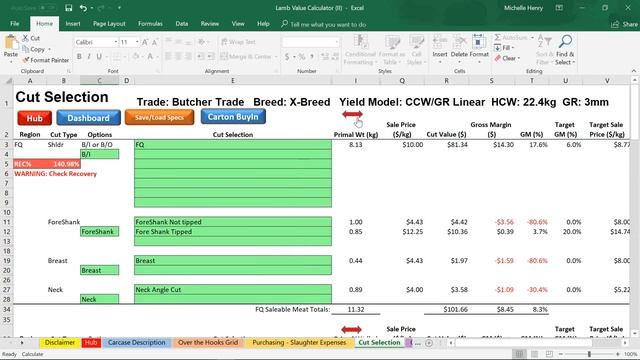
Task: Open the B/I option dropdown cell
Action: click(x=100, y=154)
